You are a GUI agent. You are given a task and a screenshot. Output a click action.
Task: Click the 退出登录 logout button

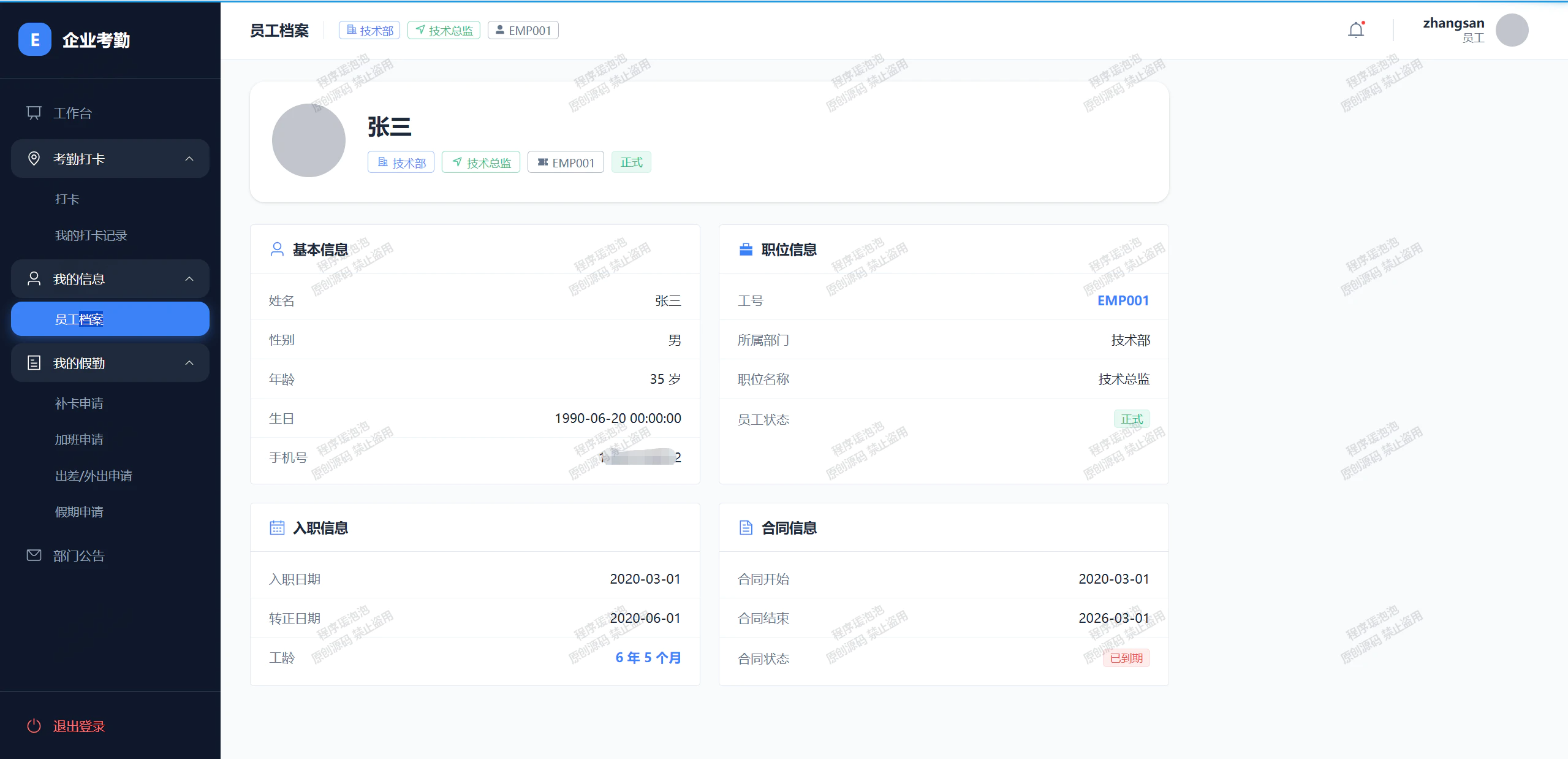pos(110,726)
